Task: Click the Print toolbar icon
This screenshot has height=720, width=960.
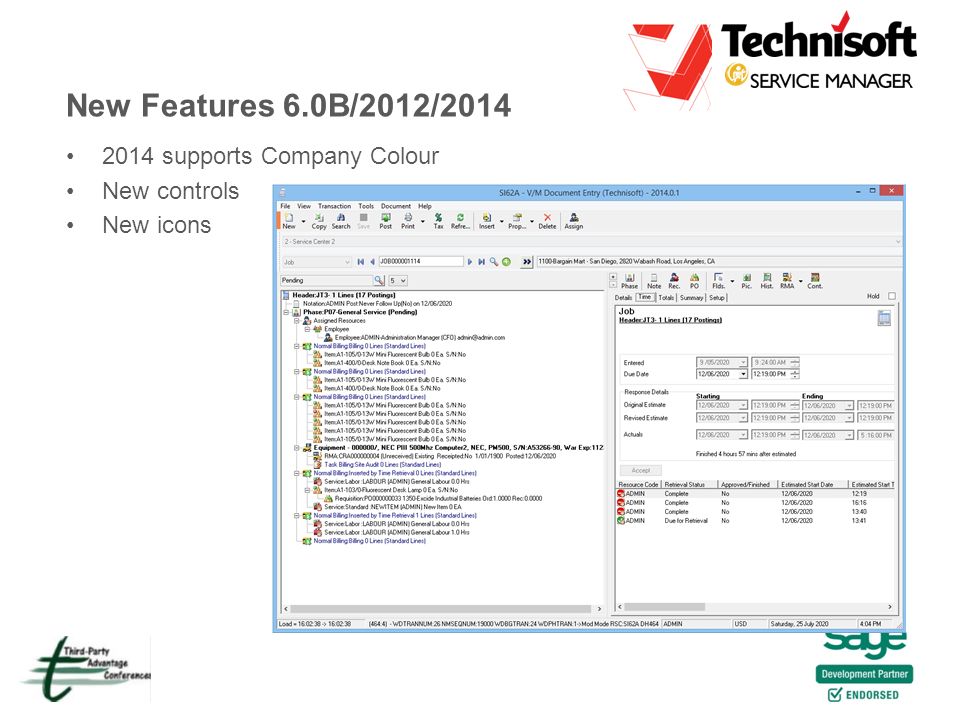Action: click(408, 221)
